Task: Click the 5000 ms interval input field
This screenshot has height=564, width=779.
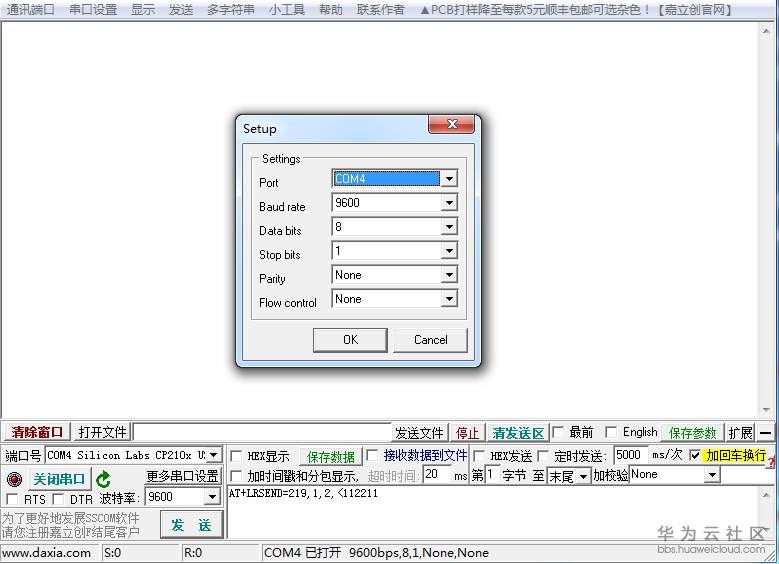Action: pos(630,455)
